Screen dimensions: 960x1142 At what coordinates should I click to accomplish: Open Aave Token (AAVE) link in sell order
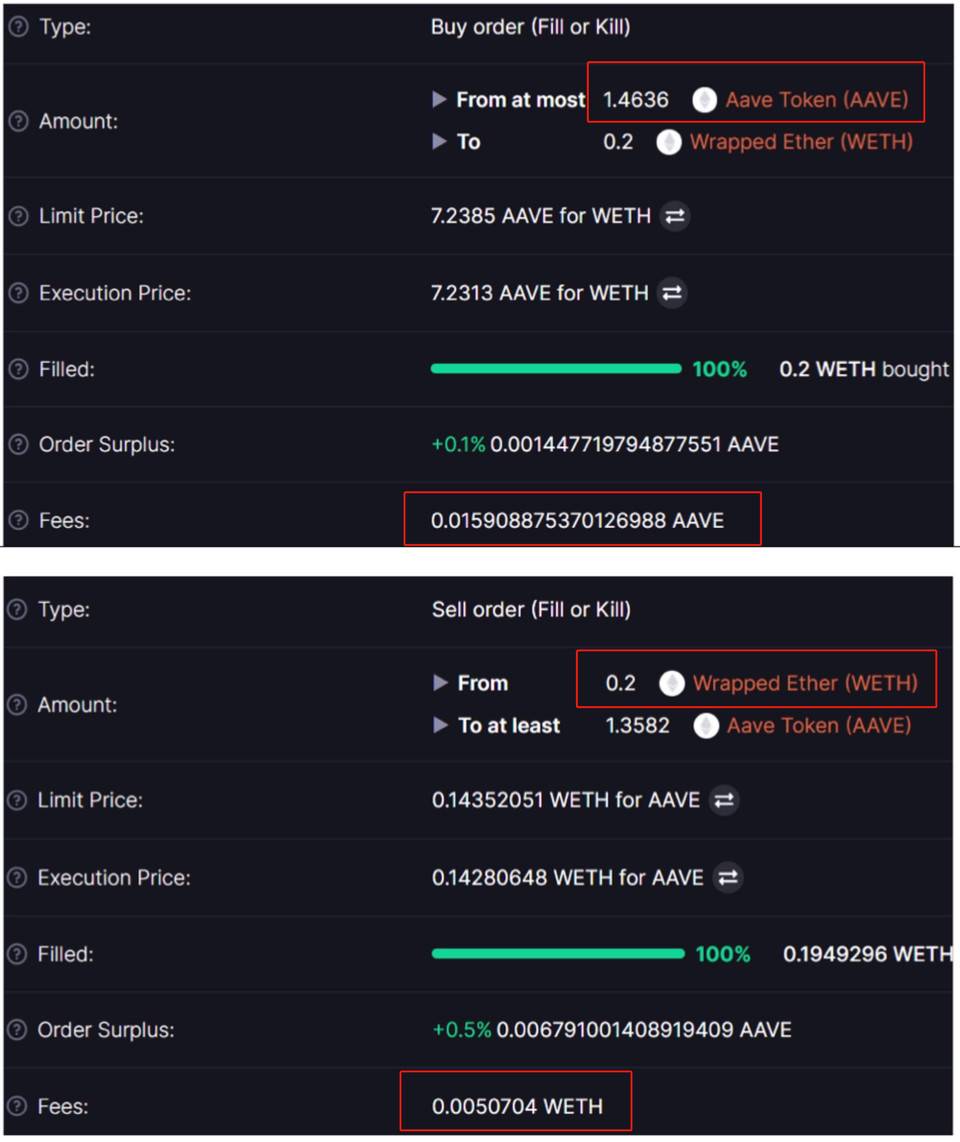(x=819, y=726)
